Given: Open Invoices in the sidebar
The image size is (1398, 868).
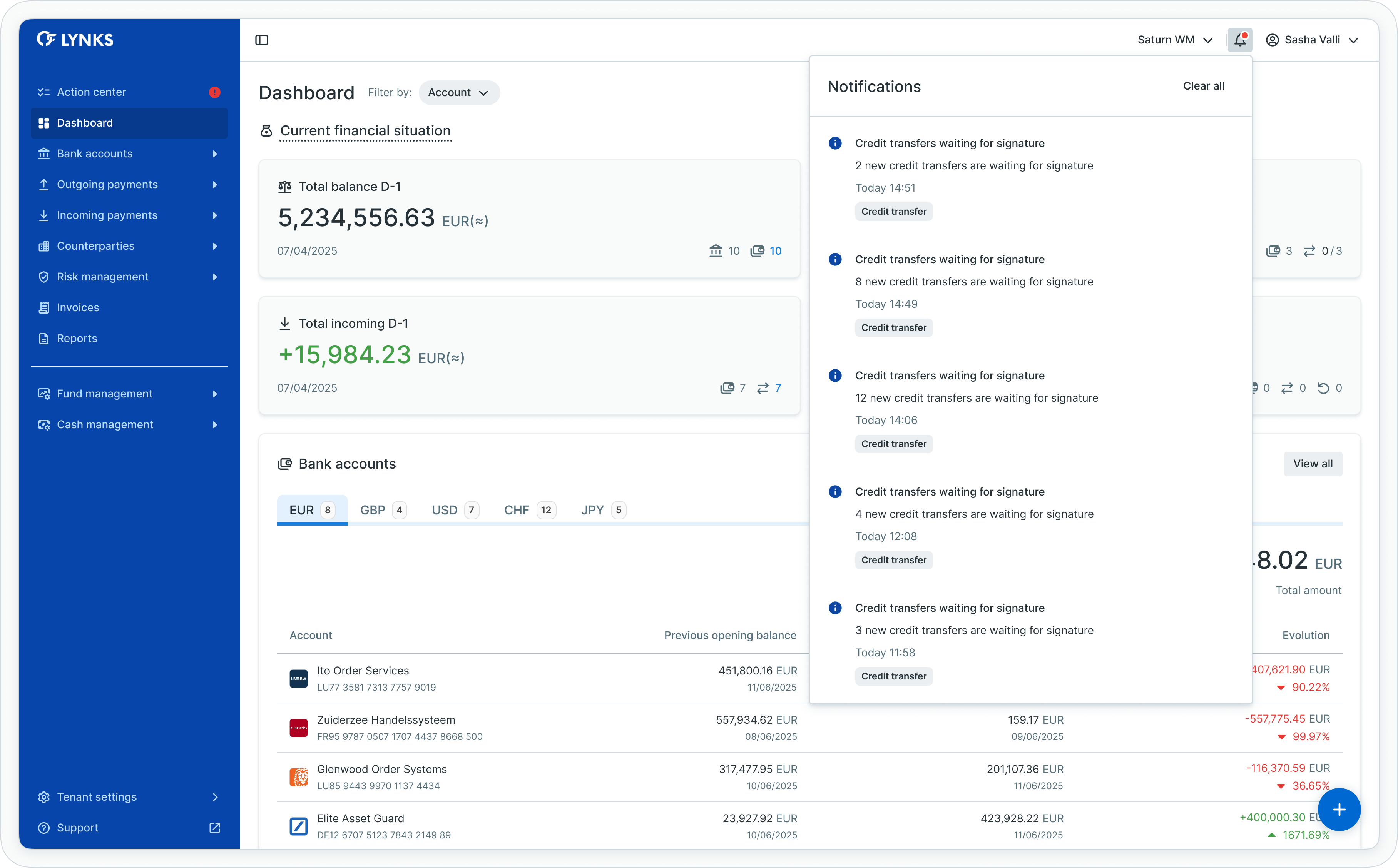Looking at the screenshot, I should (x=78, y=308).
